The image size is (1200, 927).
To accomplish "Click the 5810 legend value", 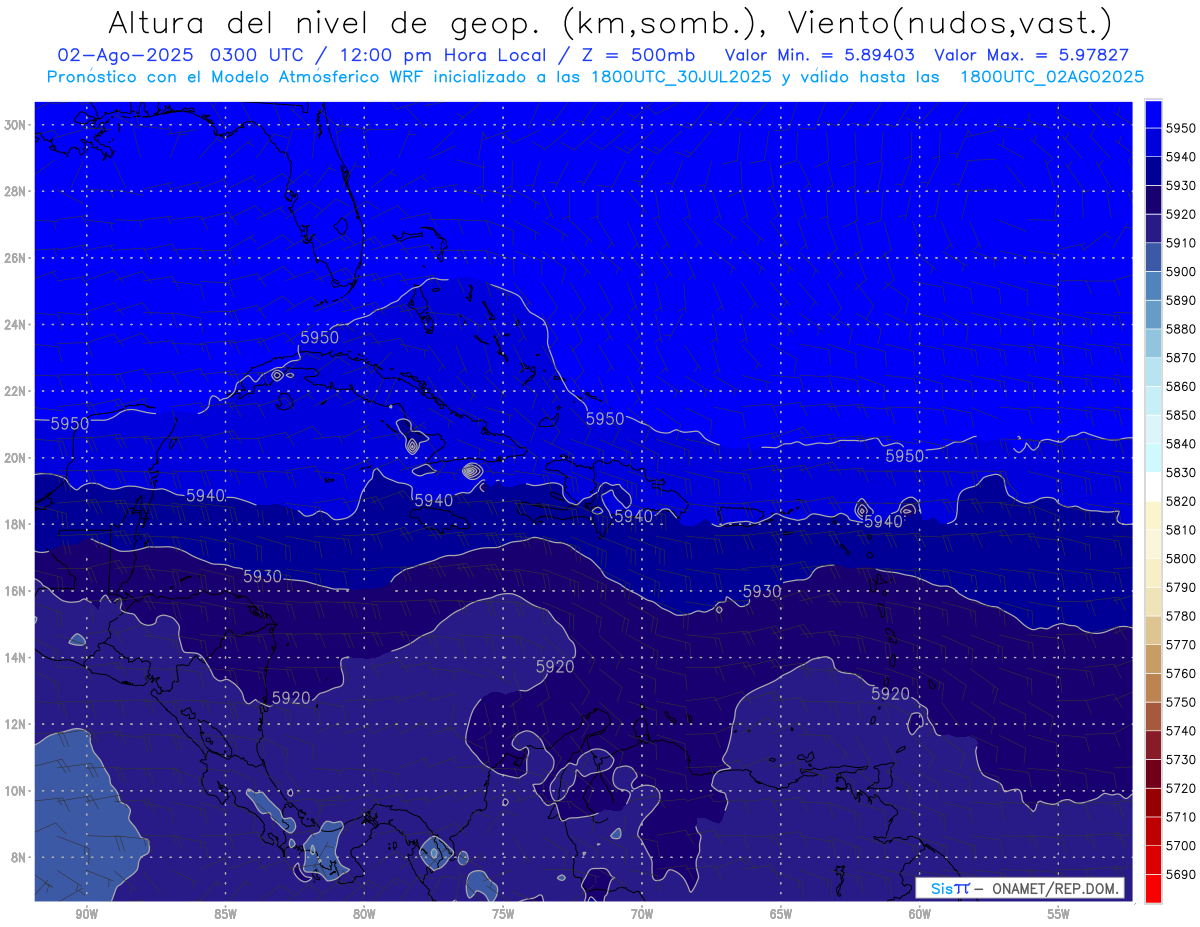I will [1180, 530].
